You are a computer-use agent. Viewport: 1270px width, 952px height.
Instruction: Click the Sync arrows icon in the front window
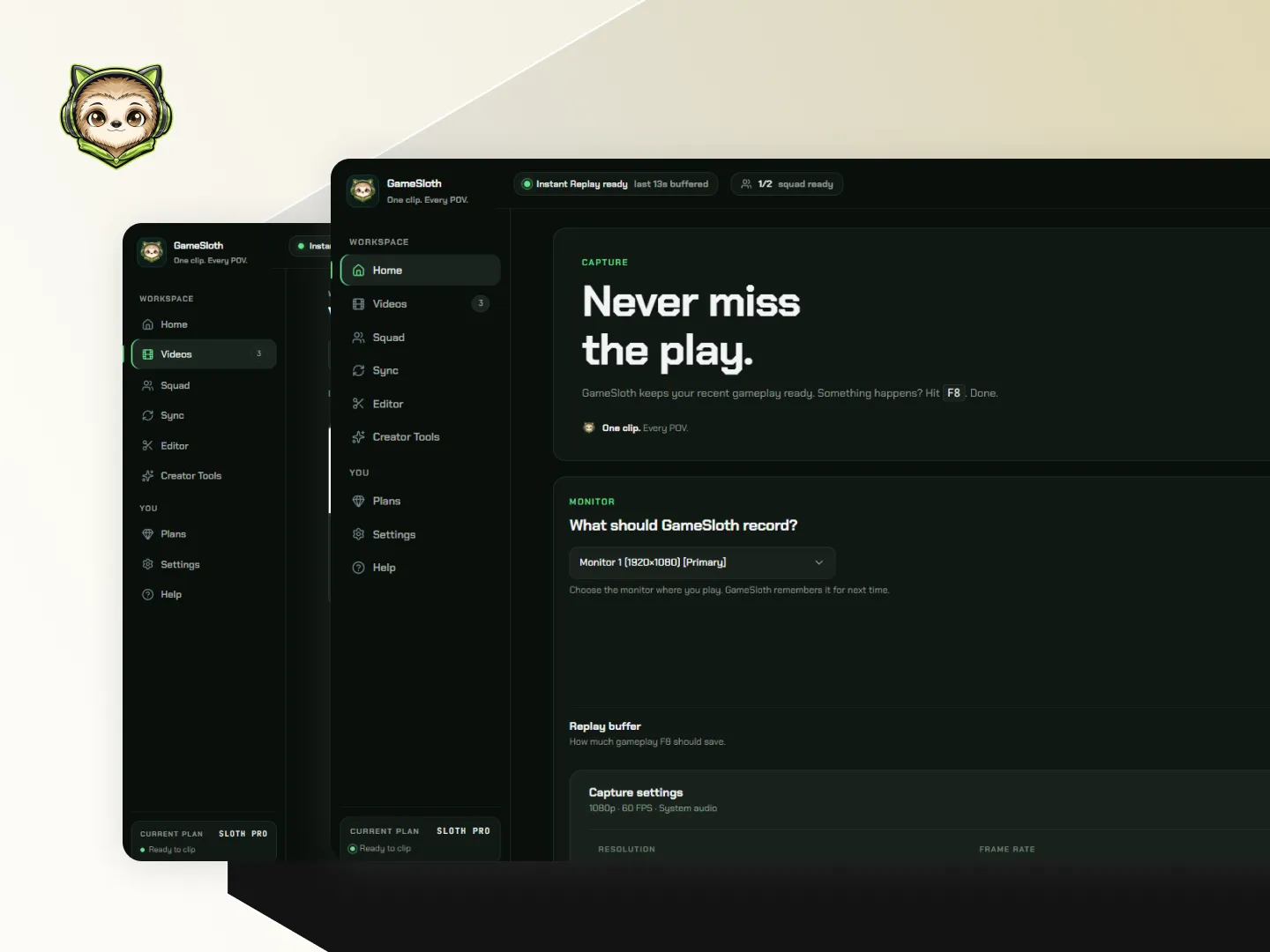coord(358,371)
